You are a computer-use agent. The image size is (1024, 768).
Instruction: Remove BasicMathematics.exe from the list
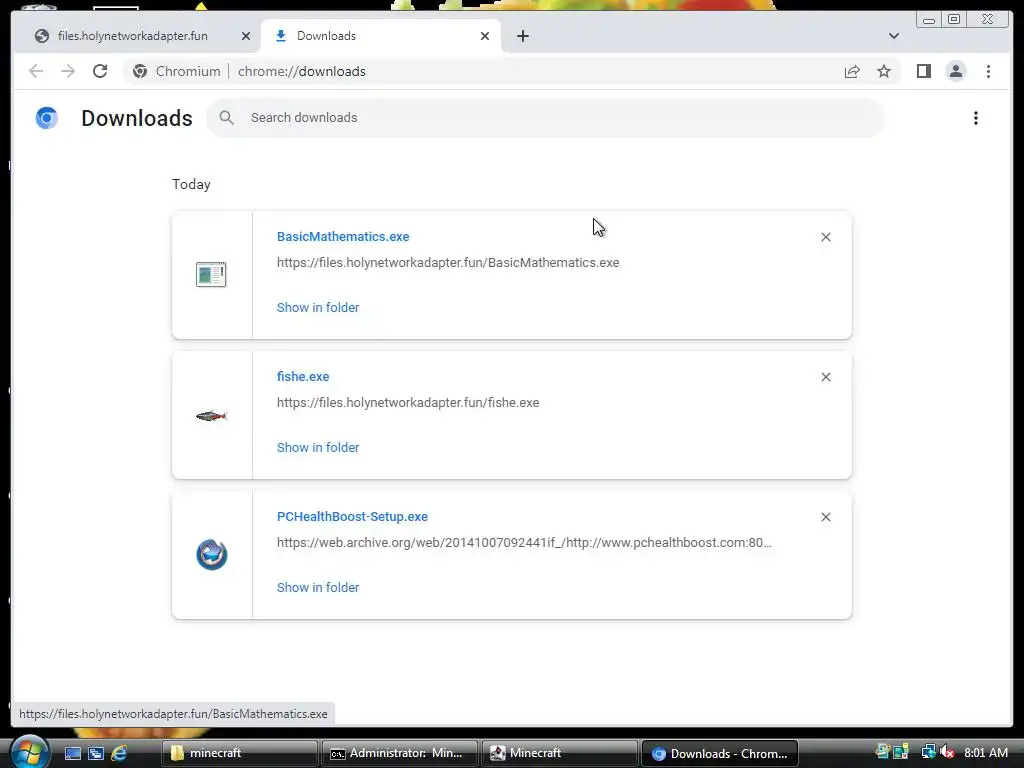click(825, 237)
